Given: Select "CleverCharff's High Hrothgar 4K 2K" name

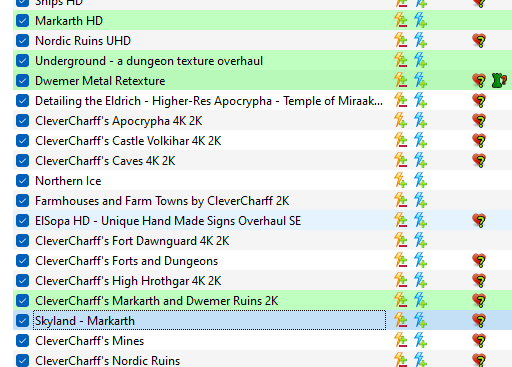Looking at the screenshot, I should pos(128,281).
